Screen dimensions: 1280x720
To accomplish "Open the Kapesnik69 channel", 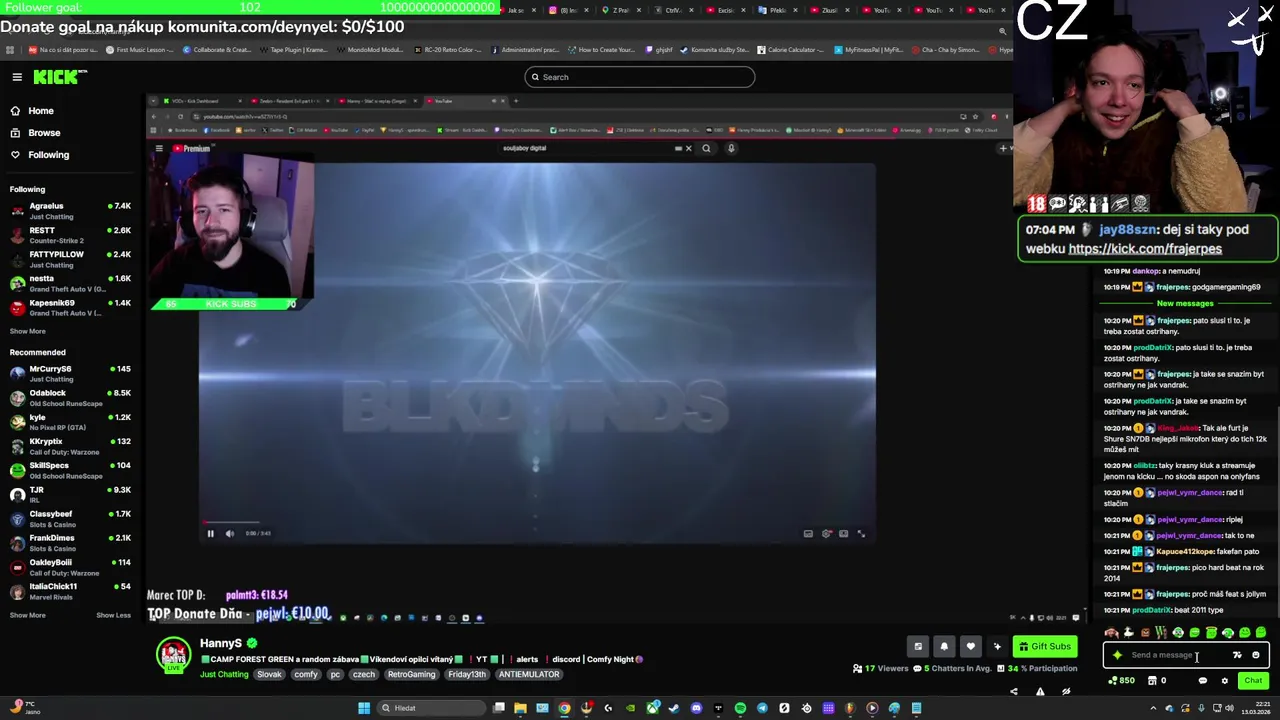I will click(x=70, y=307).
